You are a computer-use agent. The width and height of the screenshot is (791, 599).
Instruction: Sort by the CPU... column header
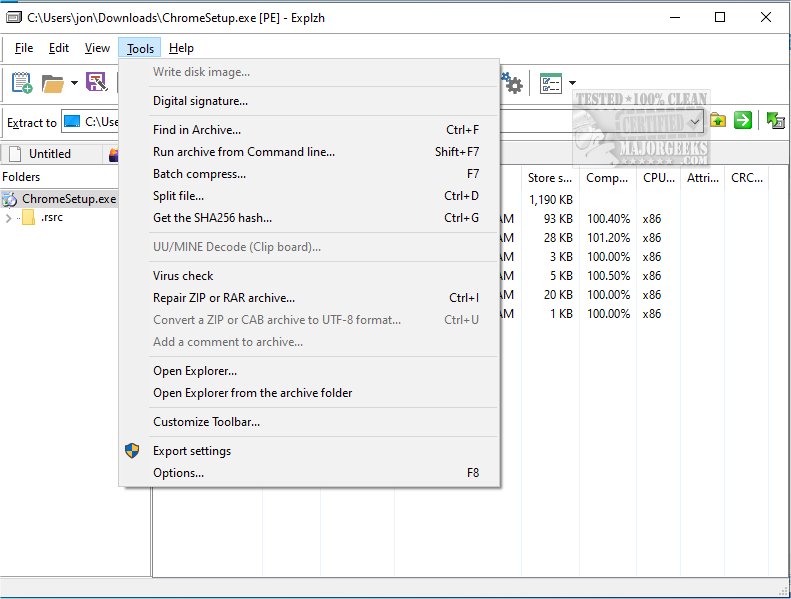point(658,178)
